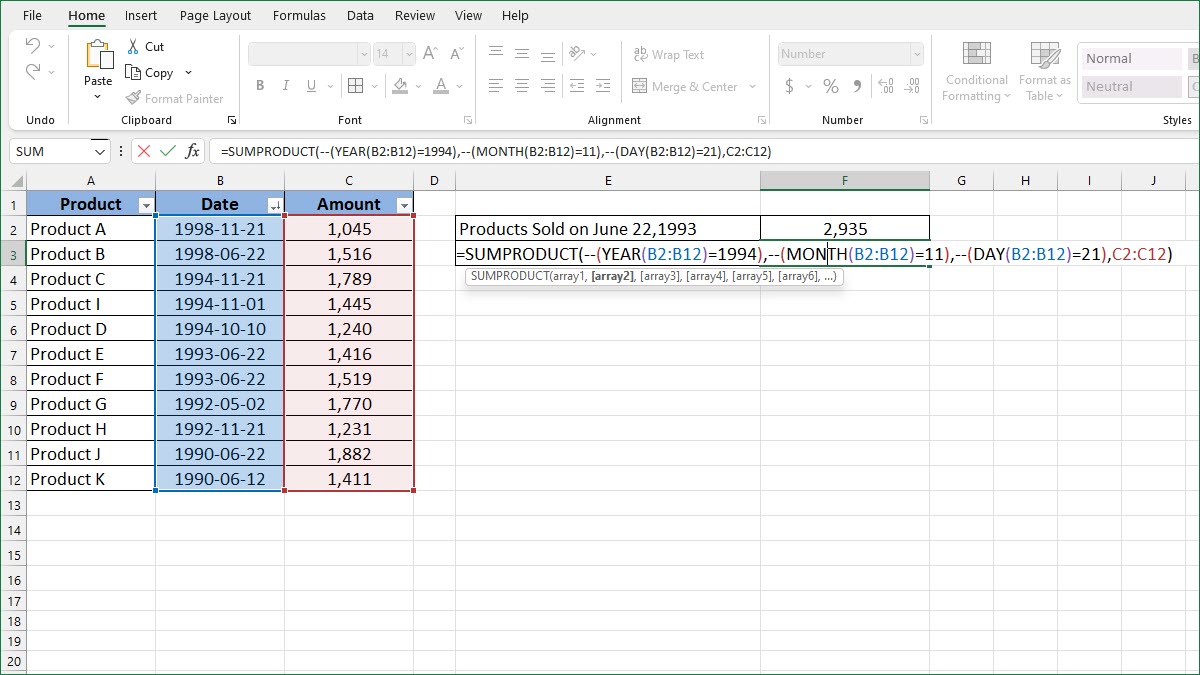Image resolution: width=1200 pixels, height=675 pixels.
Task: Click the Paste clipboard icon
Action: [98, 58]
